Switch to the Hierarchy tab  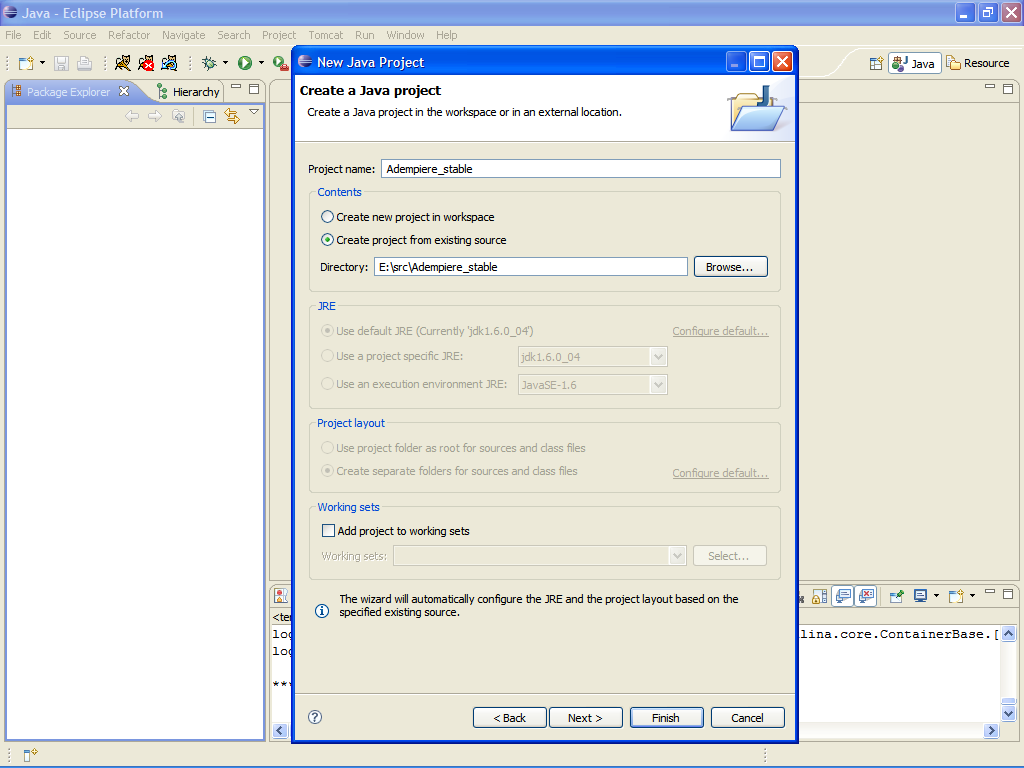(188, 92)
